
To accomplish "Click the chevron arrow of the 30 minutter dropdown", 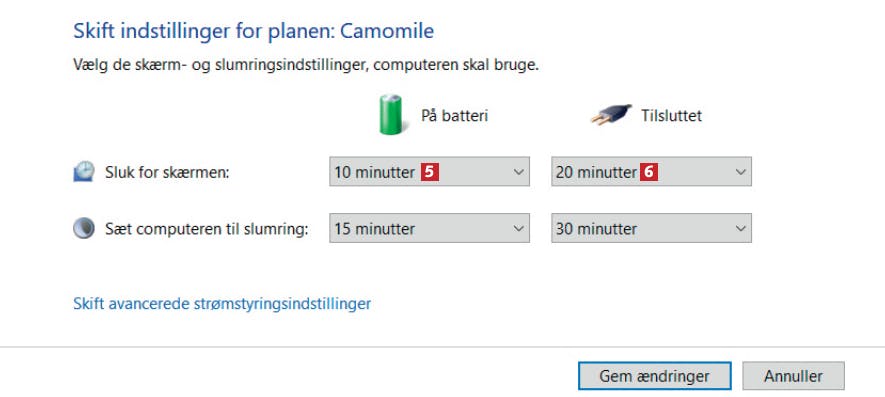I will pyautogui.click(x=741, y=229).
